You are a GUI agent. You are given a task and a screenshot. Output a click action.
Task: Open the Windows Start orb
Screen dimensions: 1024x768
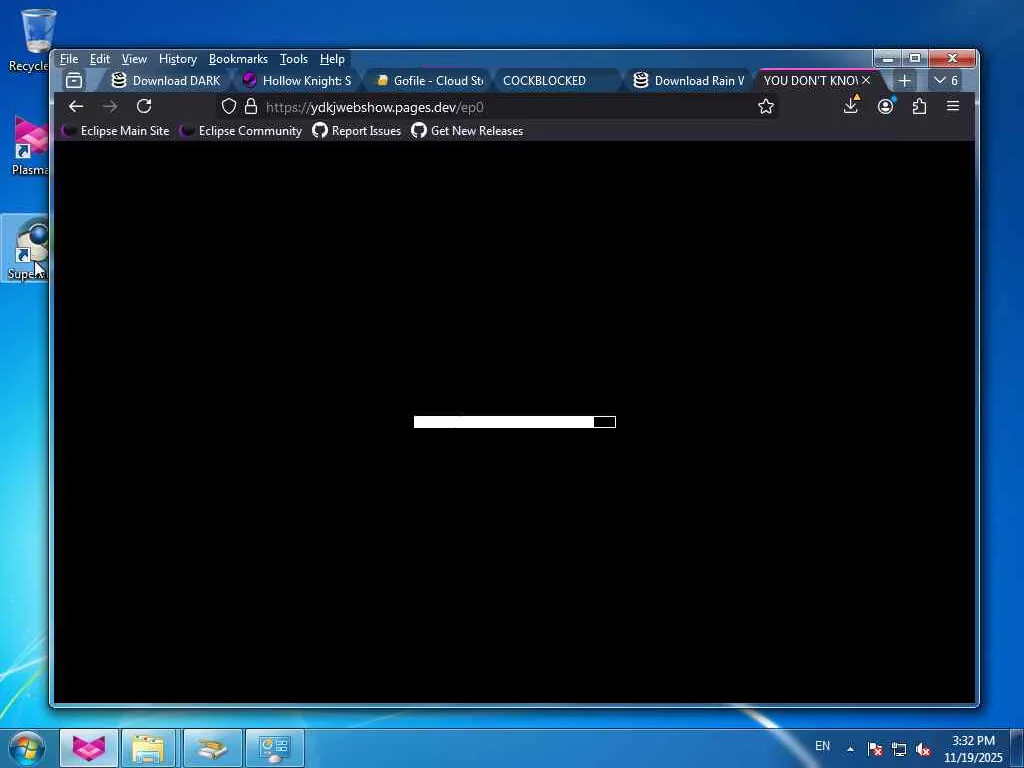27,748
